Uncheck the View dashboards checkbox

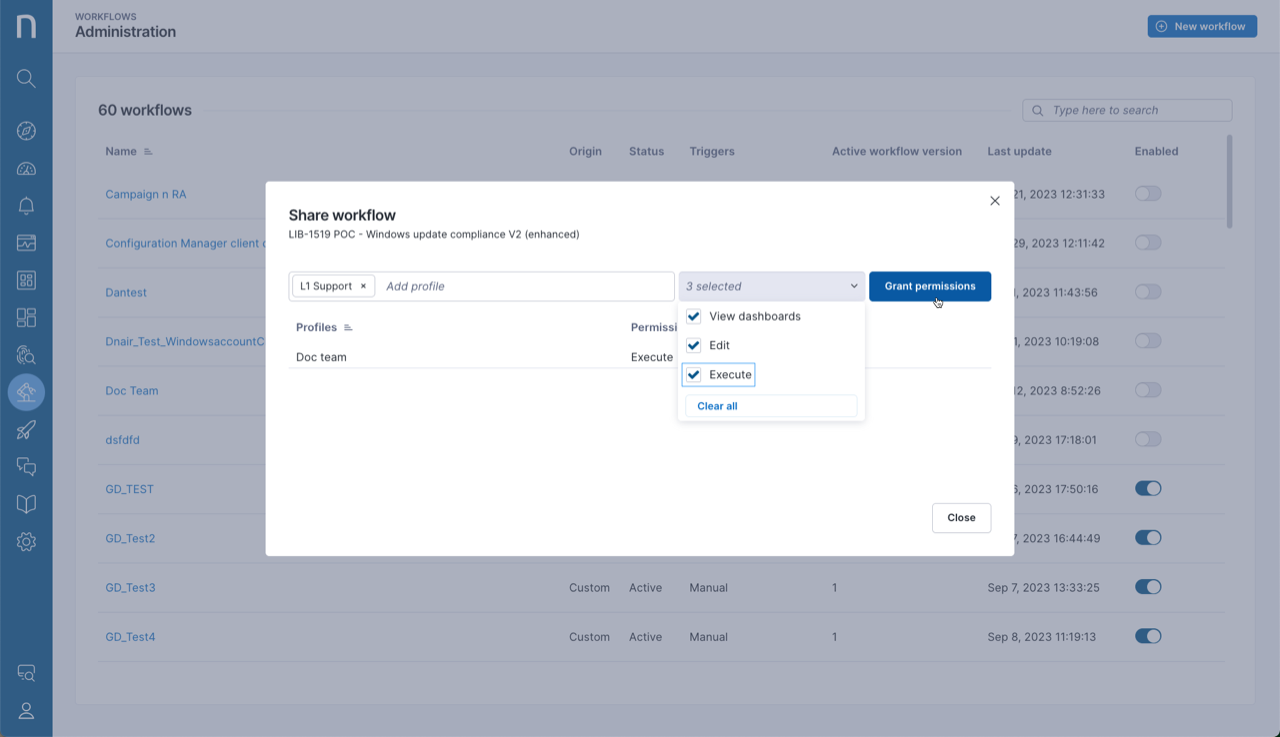point(693,316)
